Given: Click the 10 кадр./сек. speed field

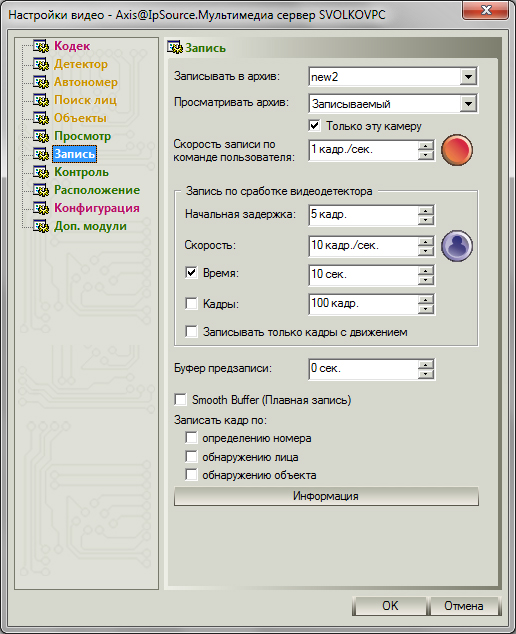Looking at the screenshot, I should 363,246.
